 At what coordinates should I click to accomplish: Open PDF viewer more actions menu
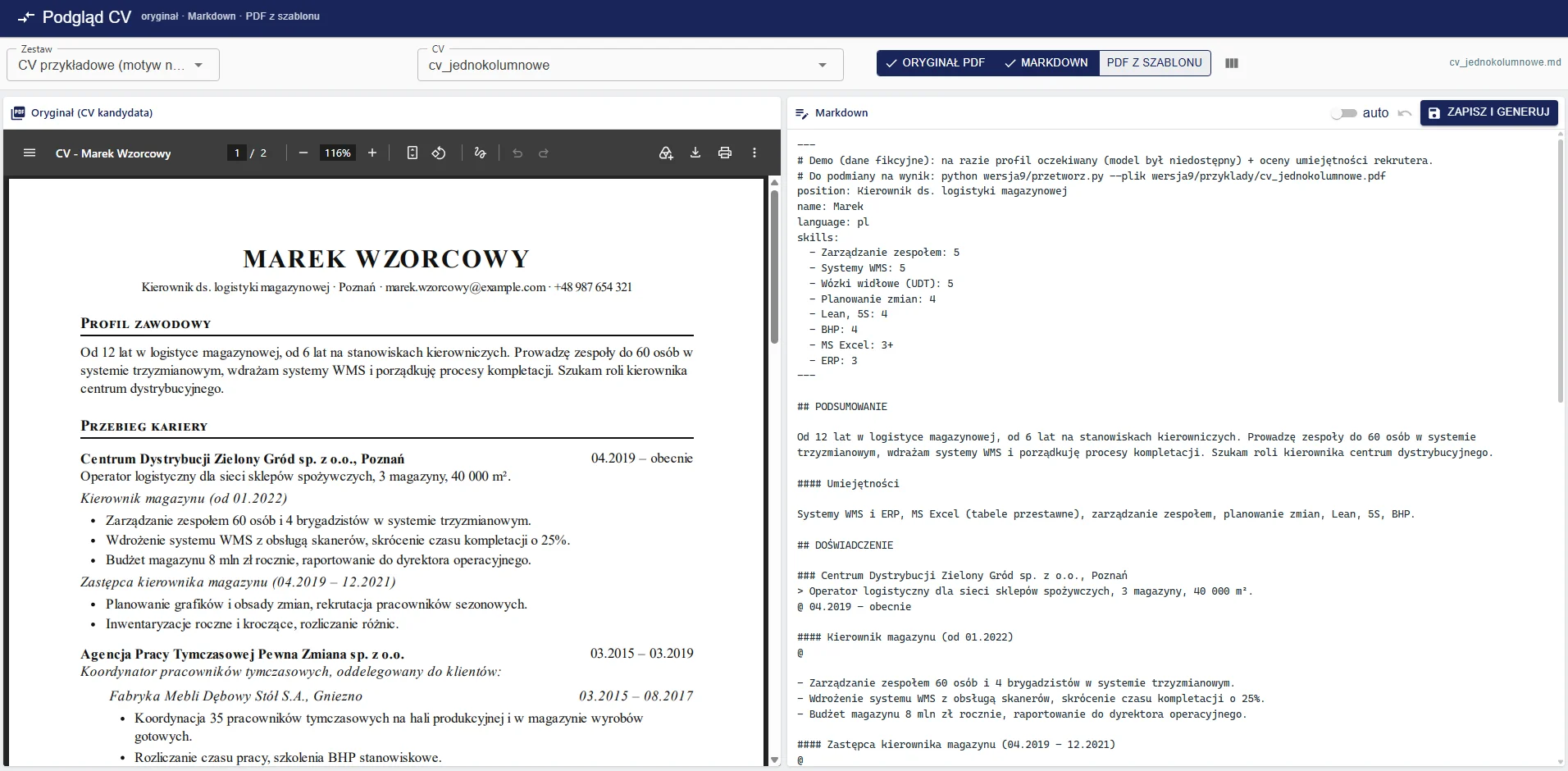[754, 153]
